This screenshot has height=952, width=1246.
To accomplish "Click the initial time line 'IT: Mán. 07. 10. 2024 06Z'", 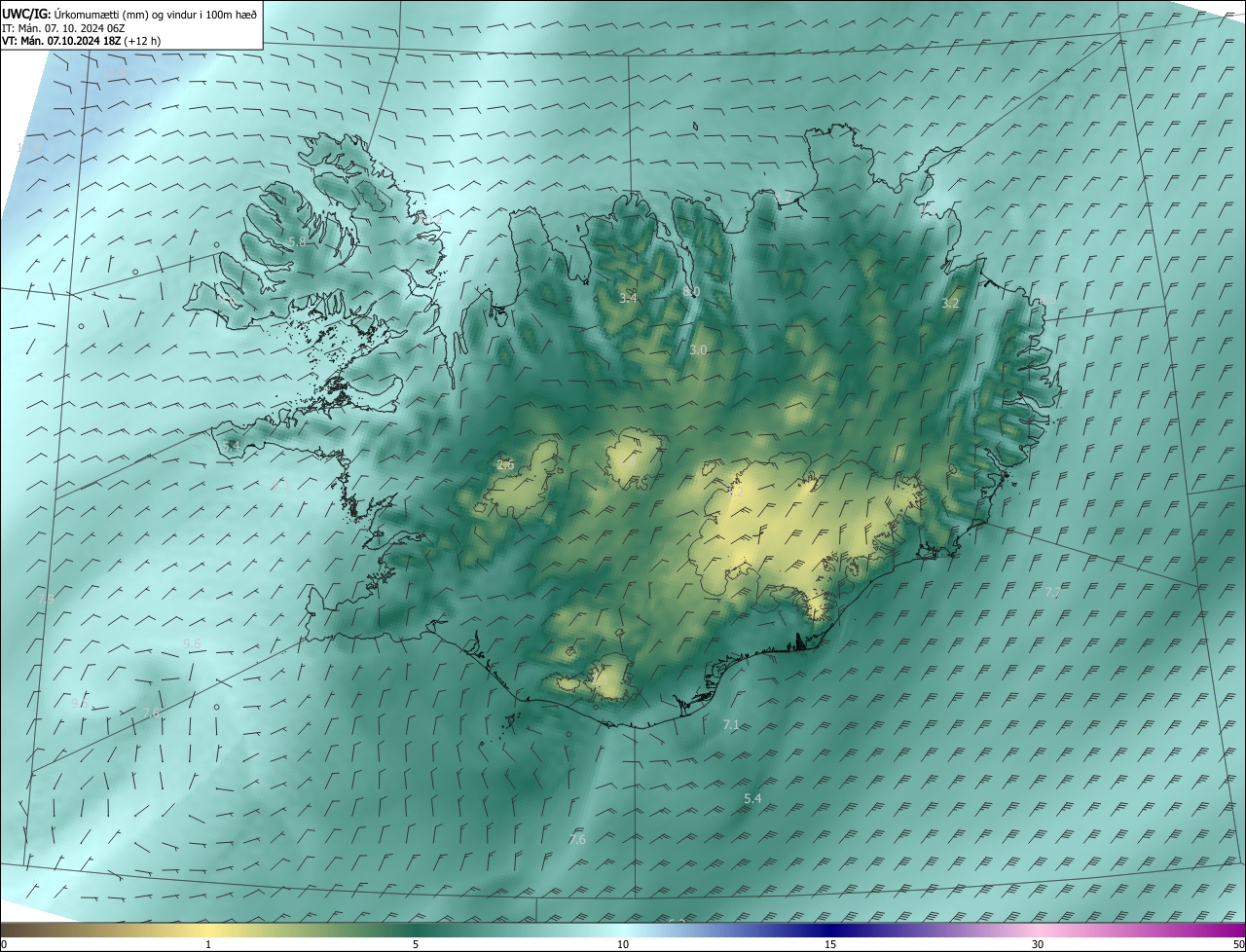I will pyautogui.click(x=65, y=28).
